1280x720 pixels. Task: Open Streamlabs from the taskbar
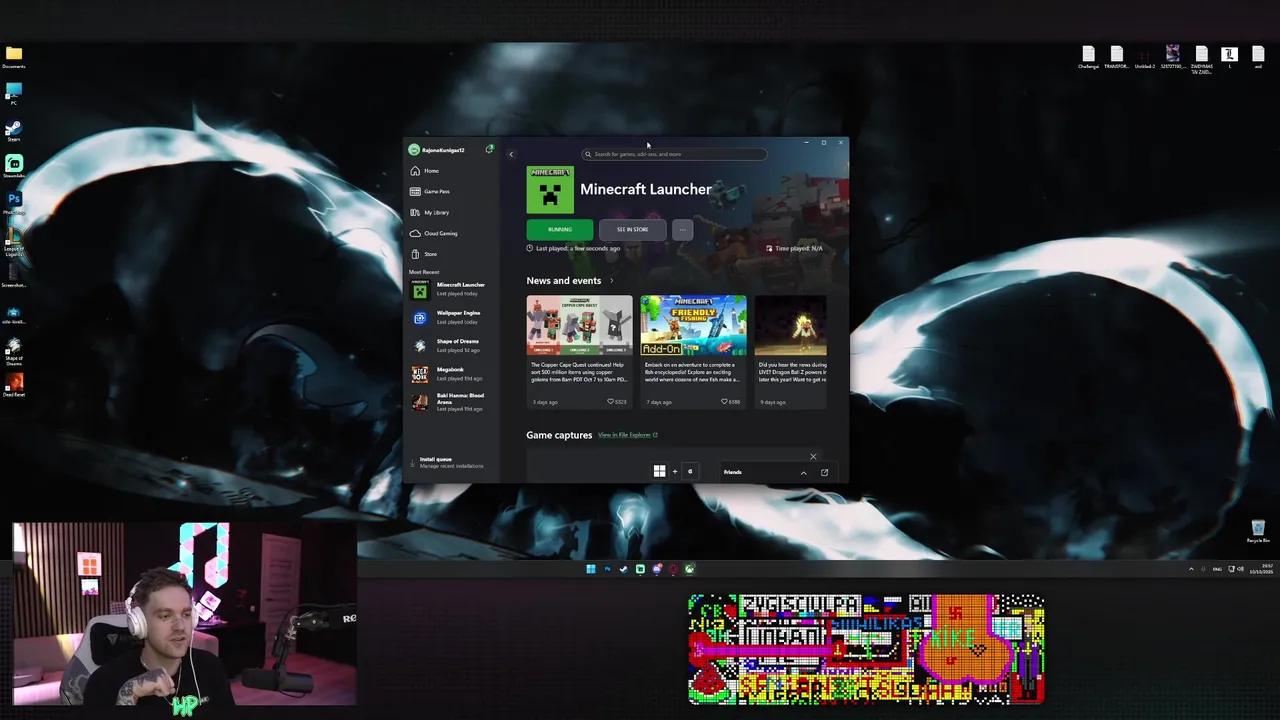coord(640,569)
